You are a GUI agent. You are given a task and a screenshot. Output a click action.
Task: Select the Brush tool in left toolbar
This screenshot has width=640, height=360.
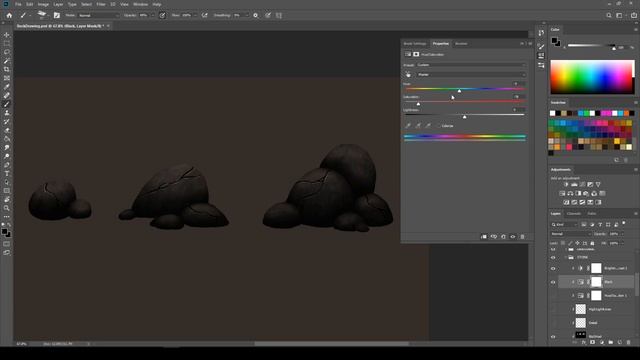pyautogui.click(x=7, y=104)
